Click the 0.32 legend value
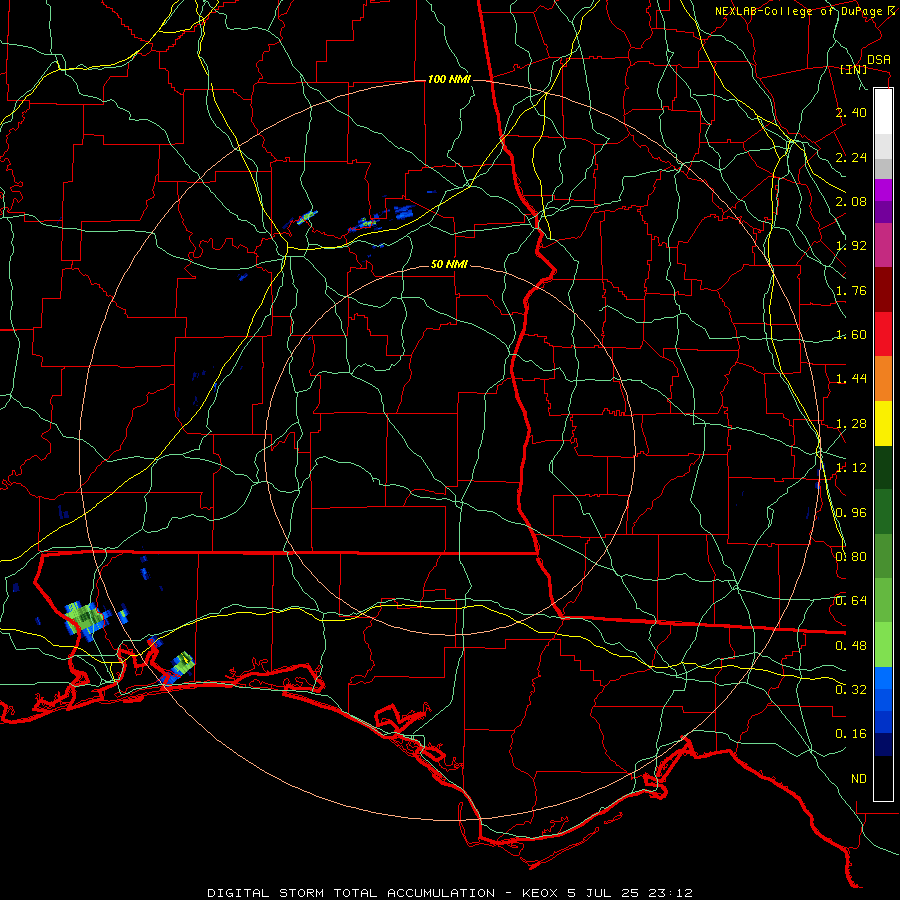Viewport: 900px width, 900px height. [x=851, y=690]
